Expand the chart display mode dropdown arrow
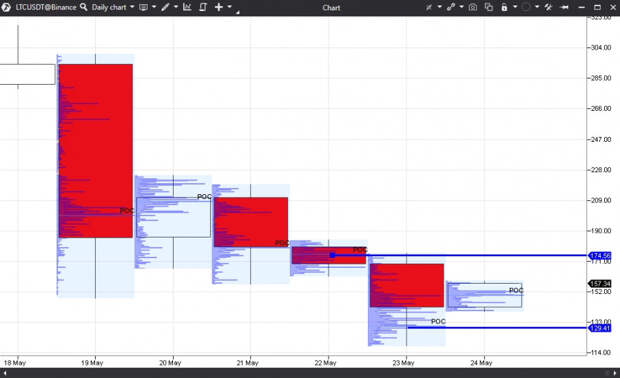620x378 pixels. (x=154, y=7)
